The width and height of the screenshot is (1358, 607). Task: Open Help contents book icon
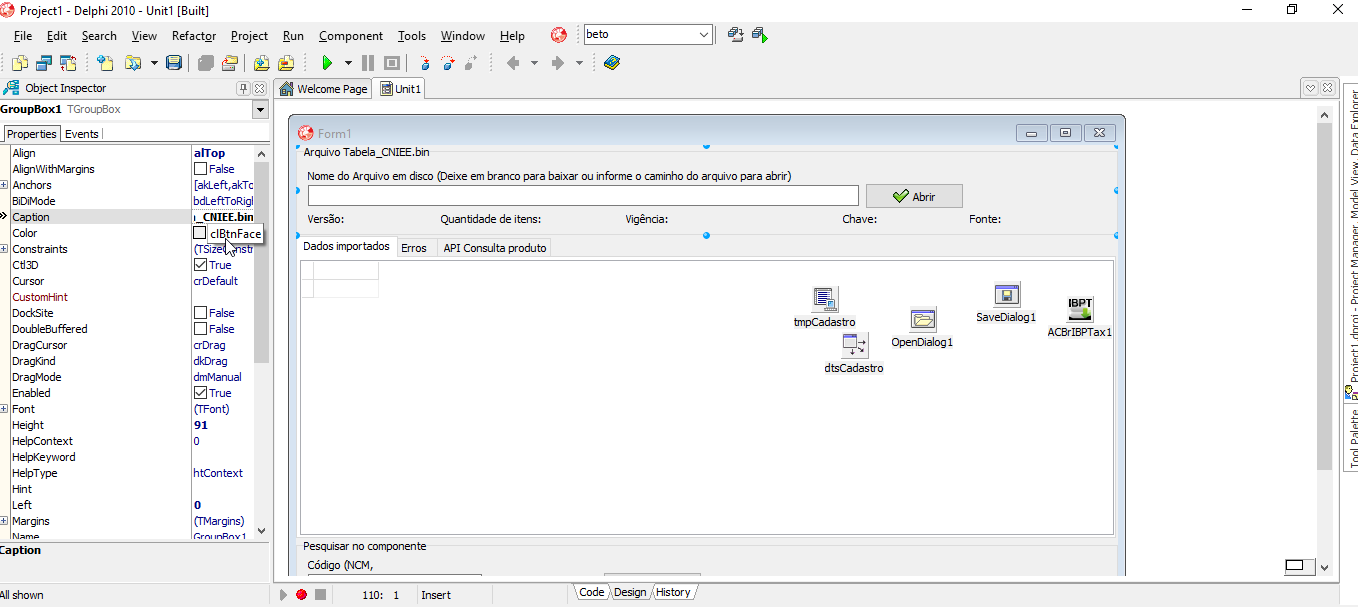612,63
